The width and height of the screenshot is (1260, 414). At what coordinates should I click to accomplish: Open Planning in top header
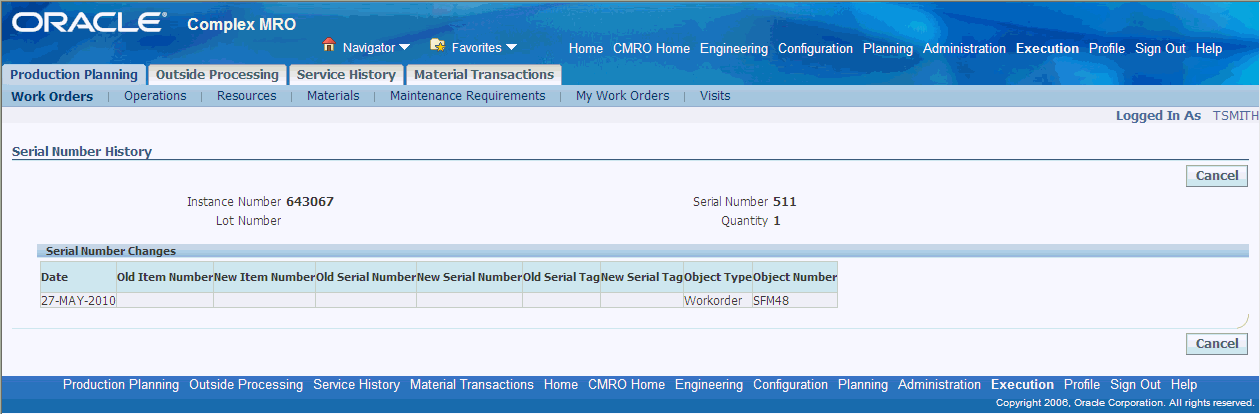click(888, 48)
